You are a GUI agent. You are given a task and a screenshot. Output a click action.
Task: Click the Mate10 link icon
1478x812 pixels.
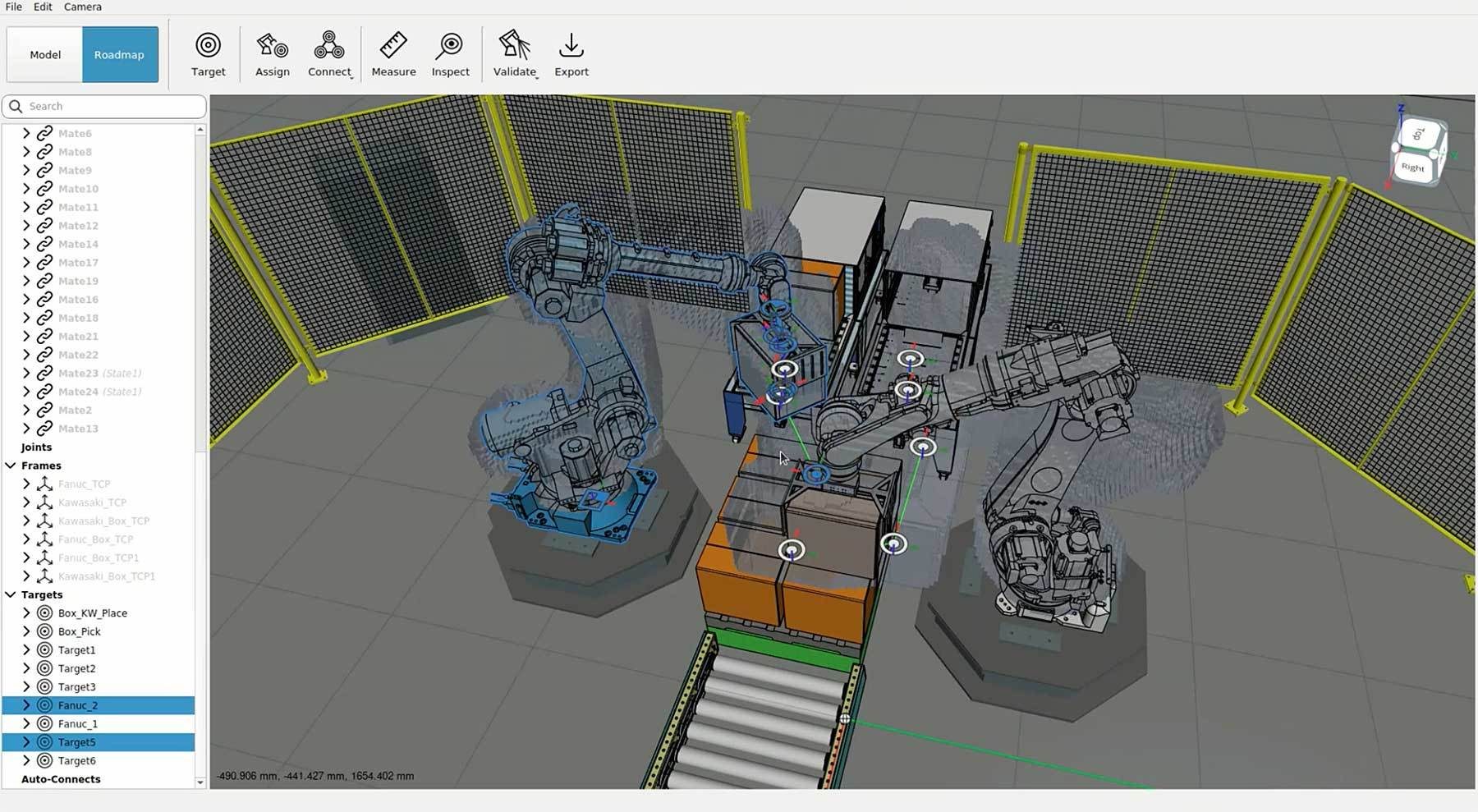[x=45, y=188]
